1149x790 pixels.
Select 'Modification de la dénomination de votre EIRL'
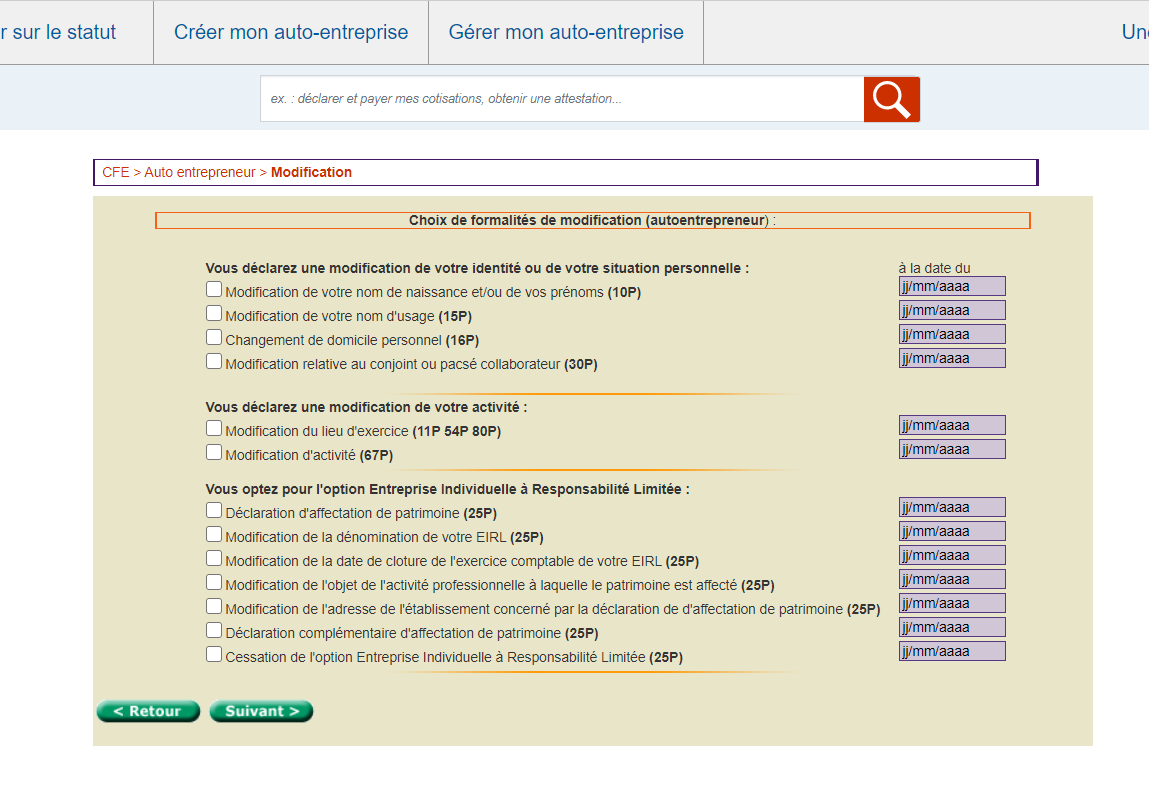tap(214, 534)
